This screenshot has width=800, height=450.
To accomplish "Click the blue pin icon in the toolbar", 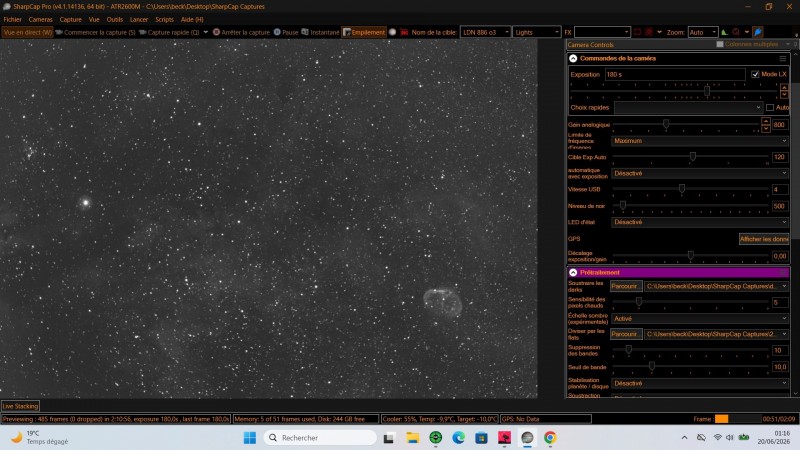I will coord(758,32).
